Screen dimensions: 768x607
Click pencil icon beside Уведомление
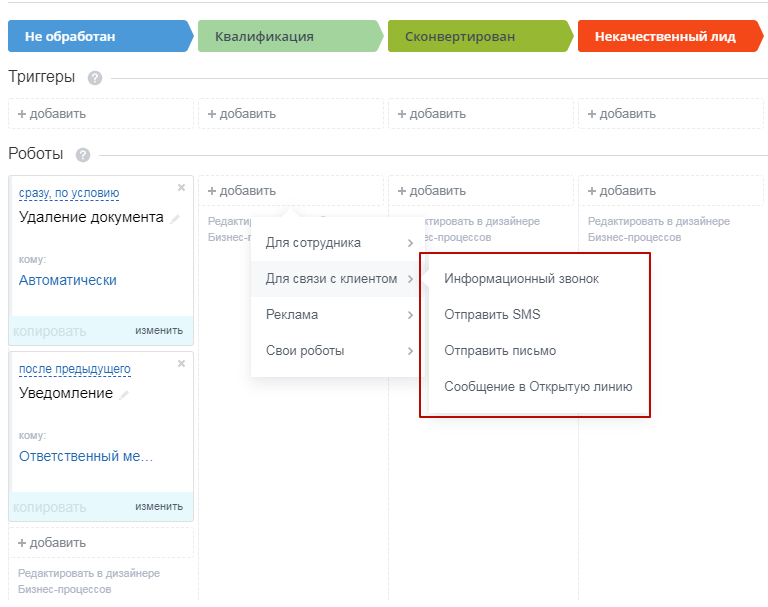(x=124, y=394)
